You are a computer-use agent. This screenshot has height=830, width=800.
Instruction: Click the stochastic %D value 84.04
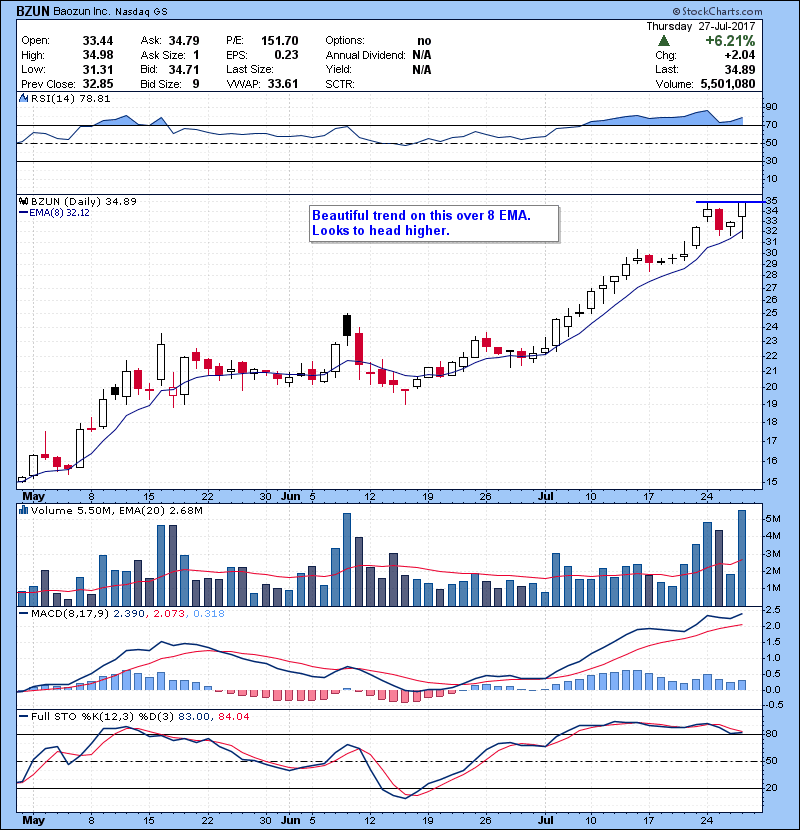click(x=233, y=717)
